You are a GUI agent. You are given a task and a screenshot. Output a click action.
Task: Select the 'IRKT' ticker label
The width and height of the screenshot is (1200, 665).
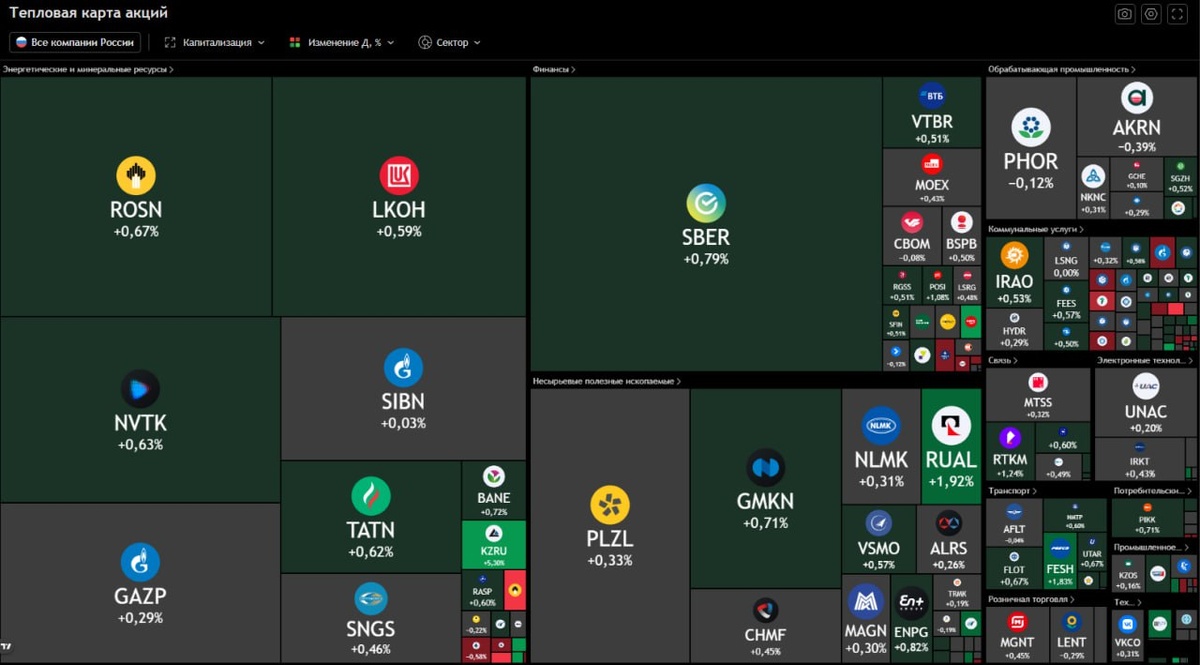point(1139,462)
